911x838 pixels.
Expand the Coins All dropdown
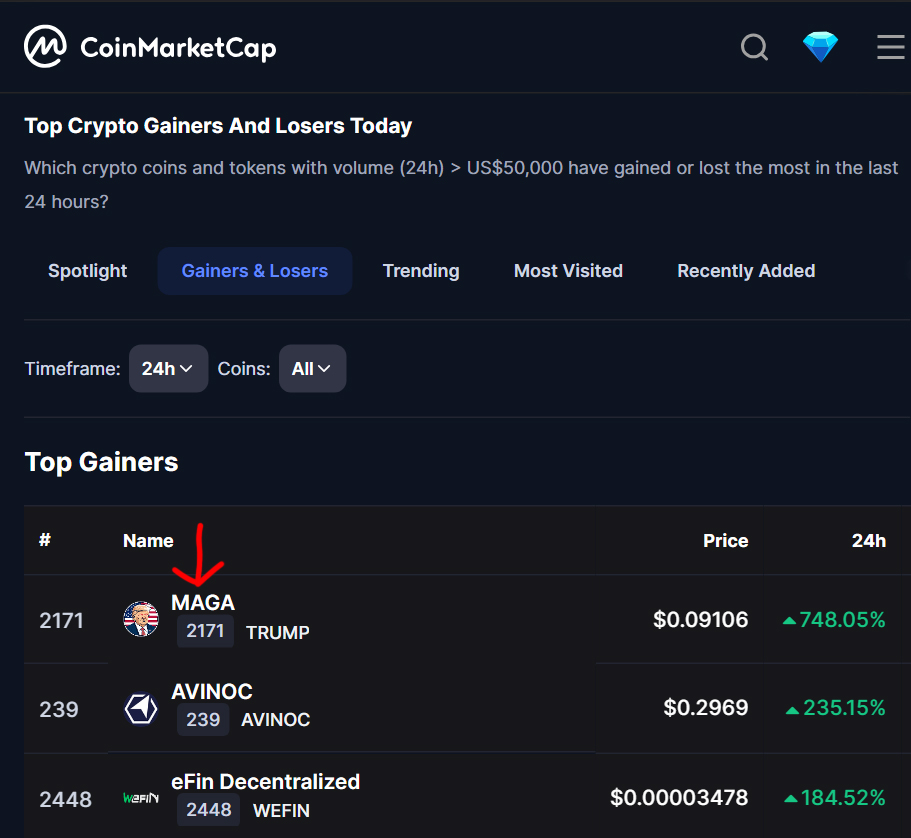[313, 368]
